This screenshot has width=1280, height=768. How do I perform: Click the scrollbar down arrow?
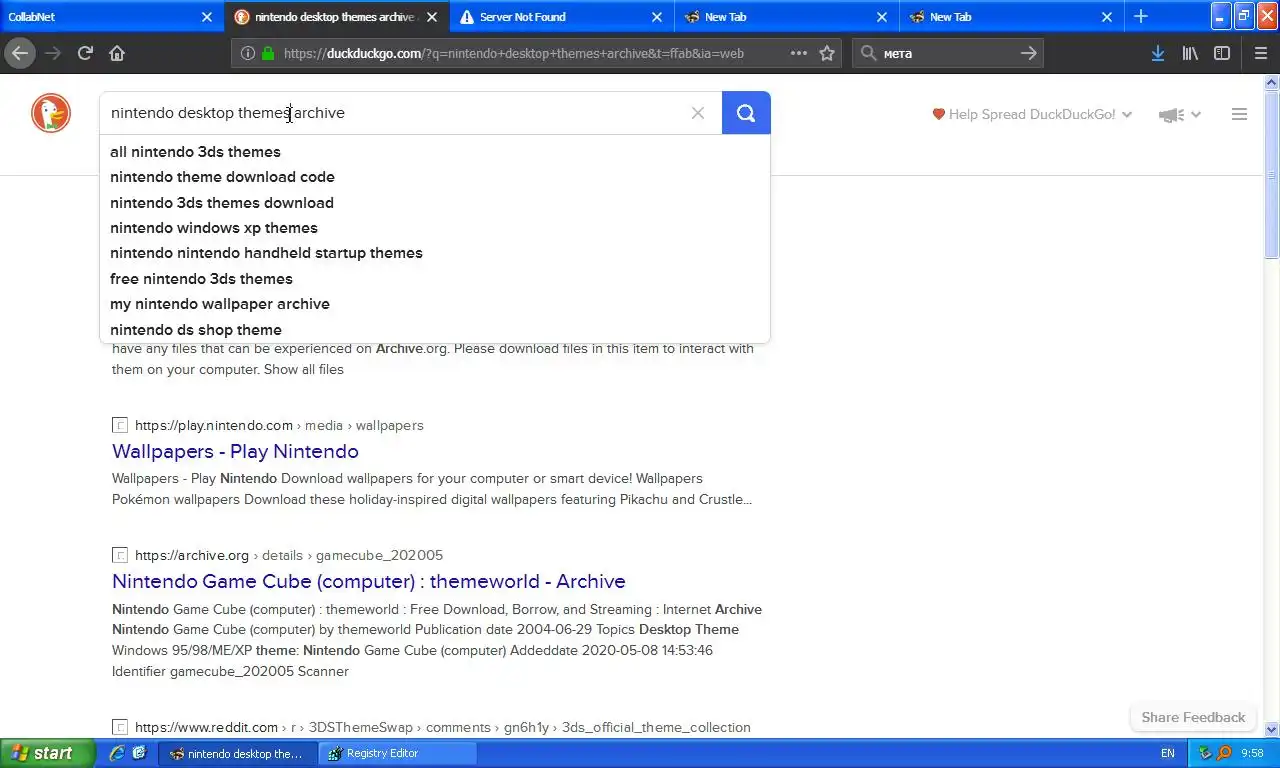(x=1272, y=730)
